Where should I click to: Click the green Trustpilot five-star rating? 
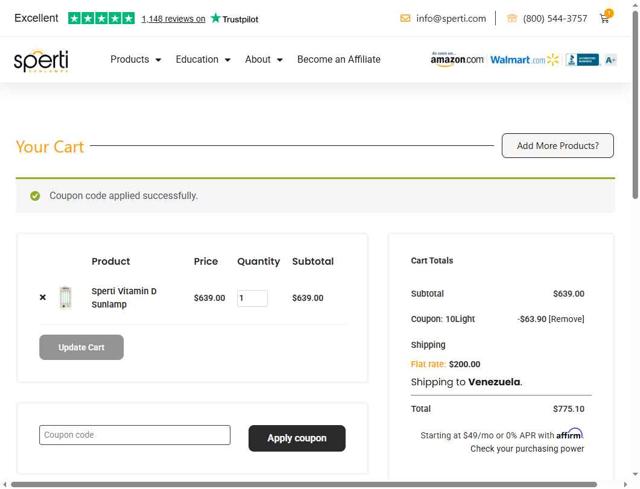[101, 18]
